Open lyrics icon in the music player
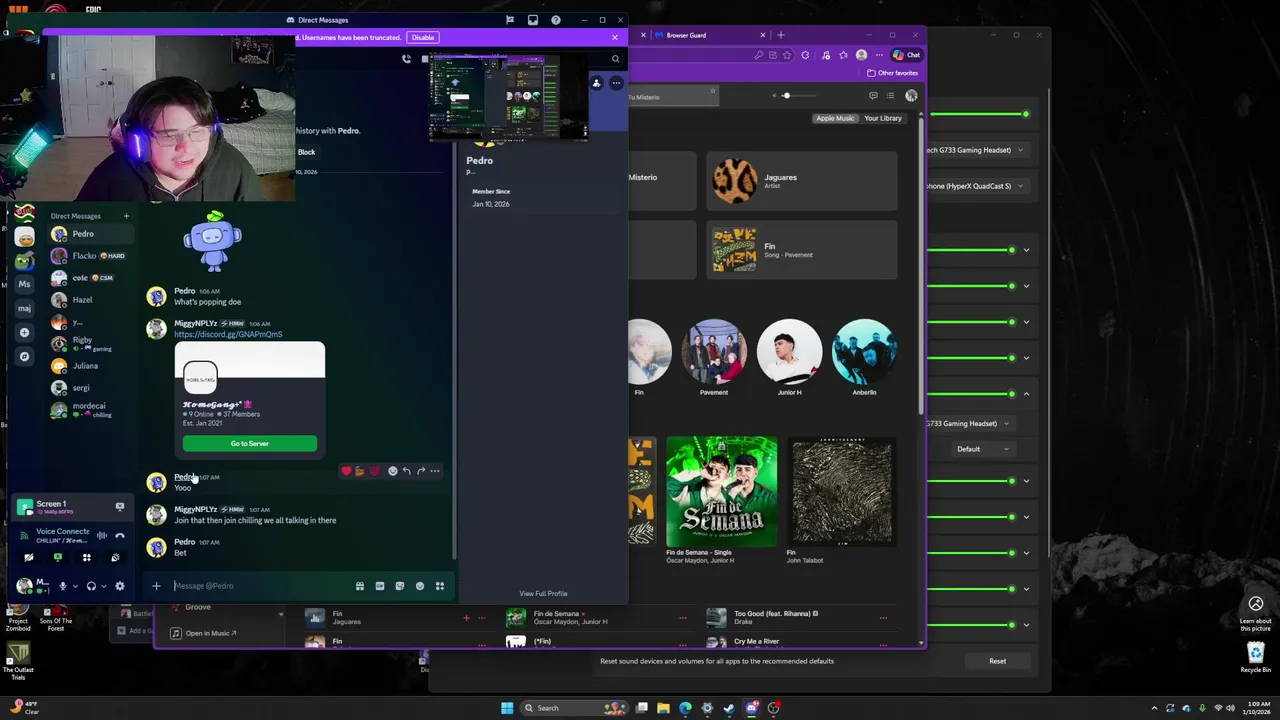The image size is (1280, 720). pyautogui.click(x=873, y=96)
